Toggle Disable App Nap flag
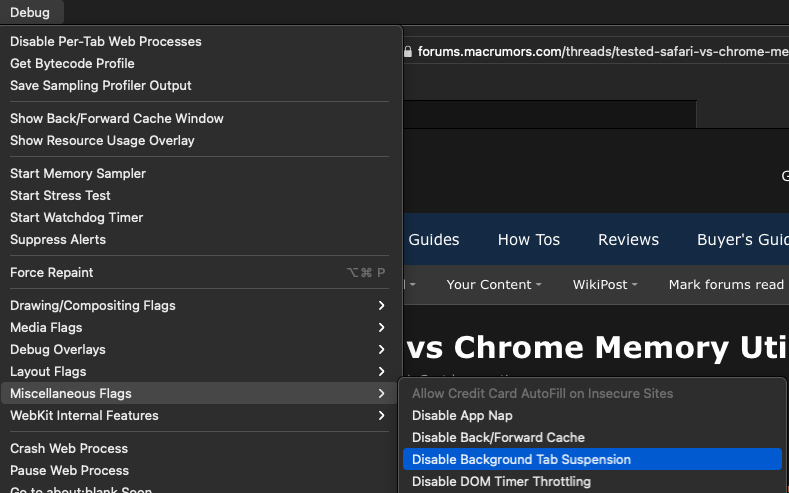This screenshot has width=789, height=493. pyautogui.click(x=462, y=415)
